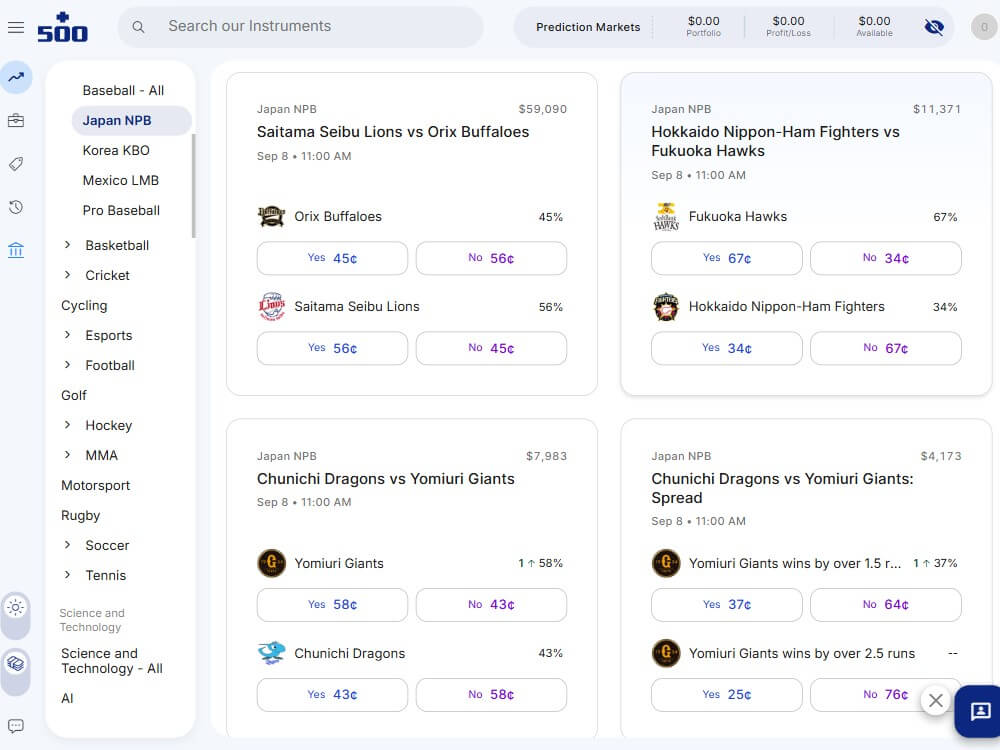
Task: Click Yomiuri Giants over 1.5 runs logo
Action: pos(666,563)
